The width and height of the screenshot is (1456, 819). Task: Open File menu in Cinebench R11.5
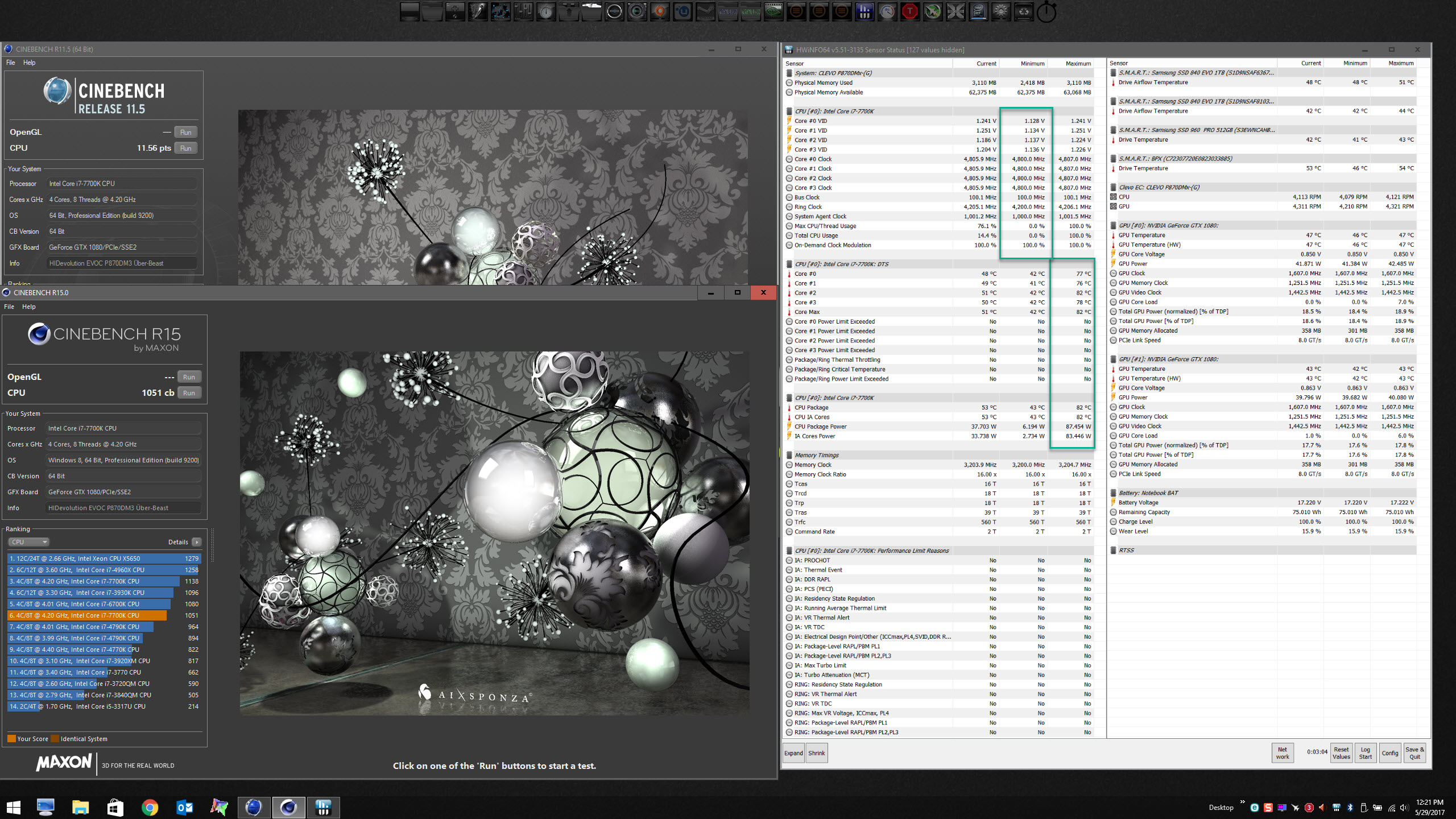point(10,63)
